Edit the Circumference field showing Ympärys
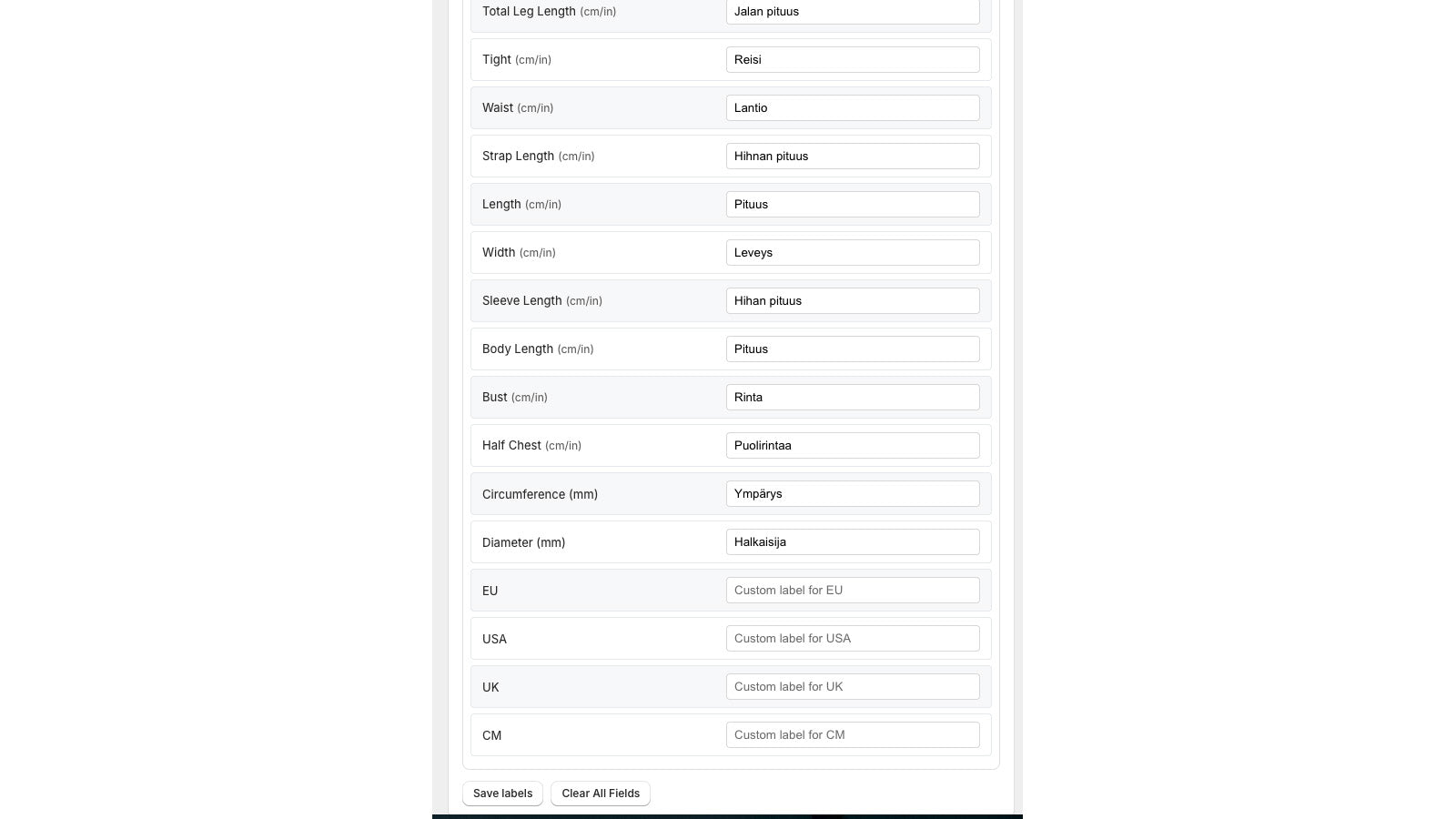The height and width of the screenshot is (819, 1456). click(852, 494)
